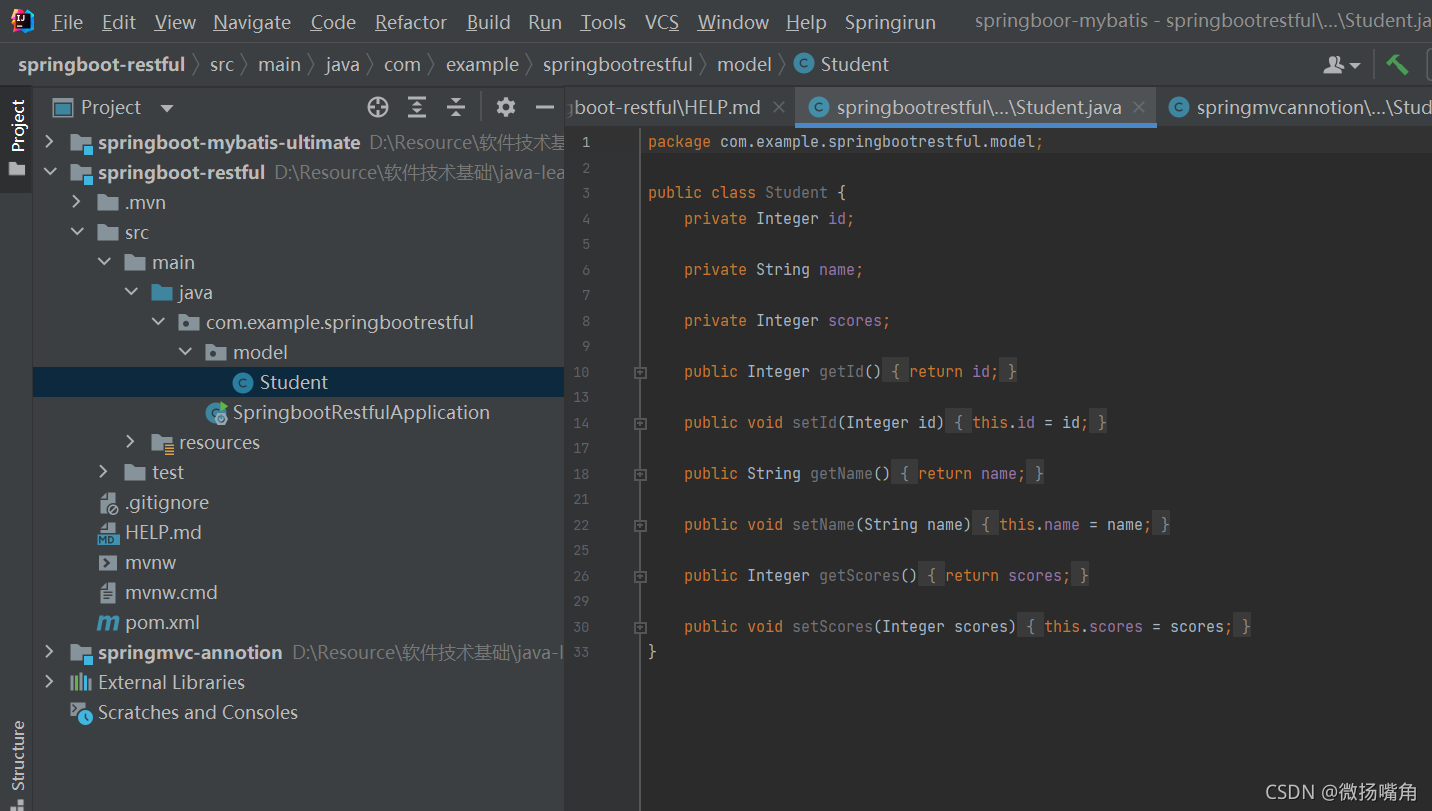Open the Run menu
The width and height of the screenshot is (1432, 811).
(545, 22)
